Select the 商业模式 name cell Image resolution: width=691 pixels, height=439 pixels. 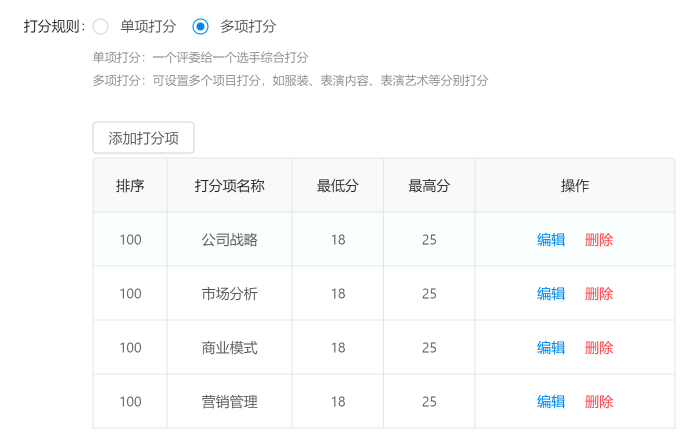[x=229, y=348]
